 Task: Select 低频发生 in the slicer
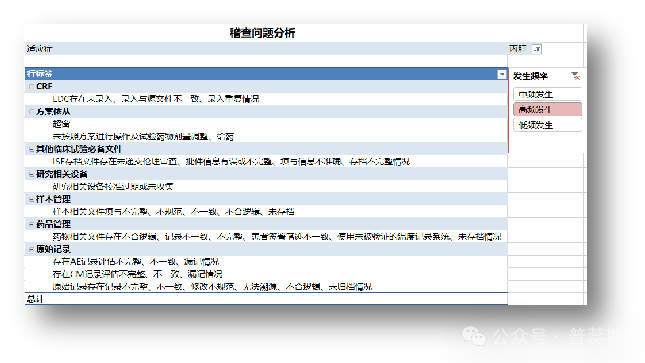click(x=548, y=125)
